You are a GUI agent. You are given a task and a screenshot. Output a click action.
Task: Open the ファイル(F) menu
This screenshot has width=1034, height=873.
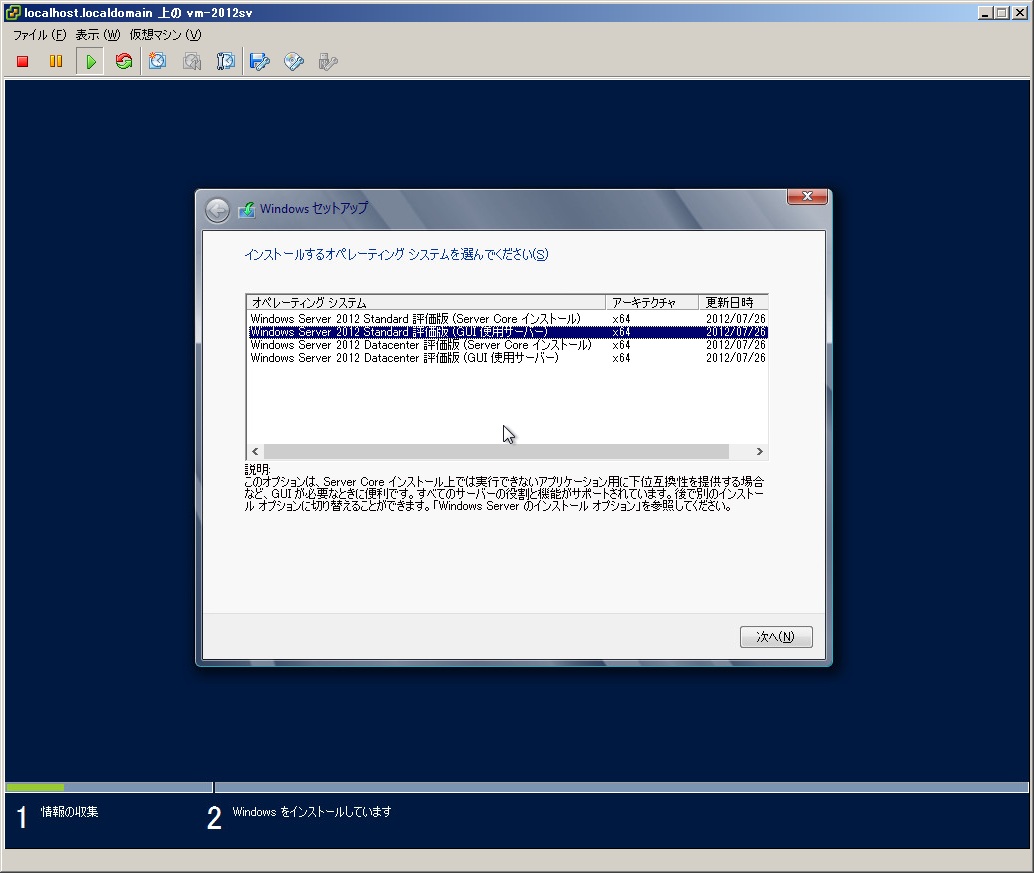click(40, 35)
